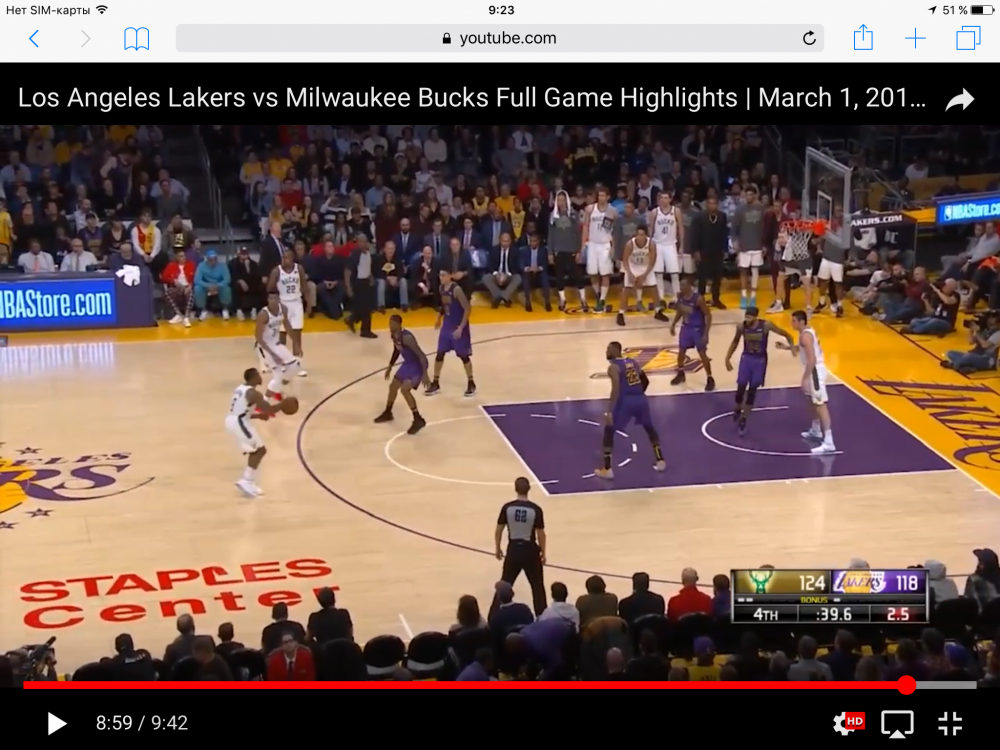Cast video with the AirPlay icon
Viewport: 1000px width, 750px height.
[x=897, y=723]
